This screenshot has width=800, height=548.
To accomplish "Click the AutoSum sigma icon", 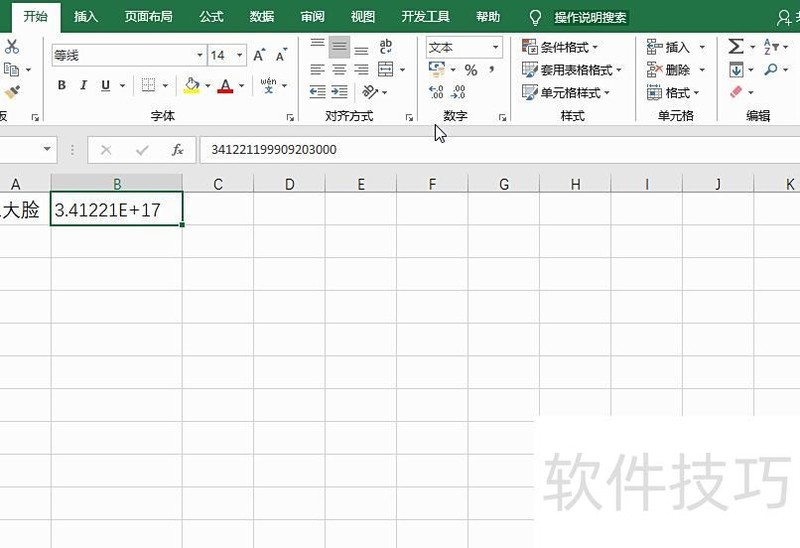I will coord(736,47).
